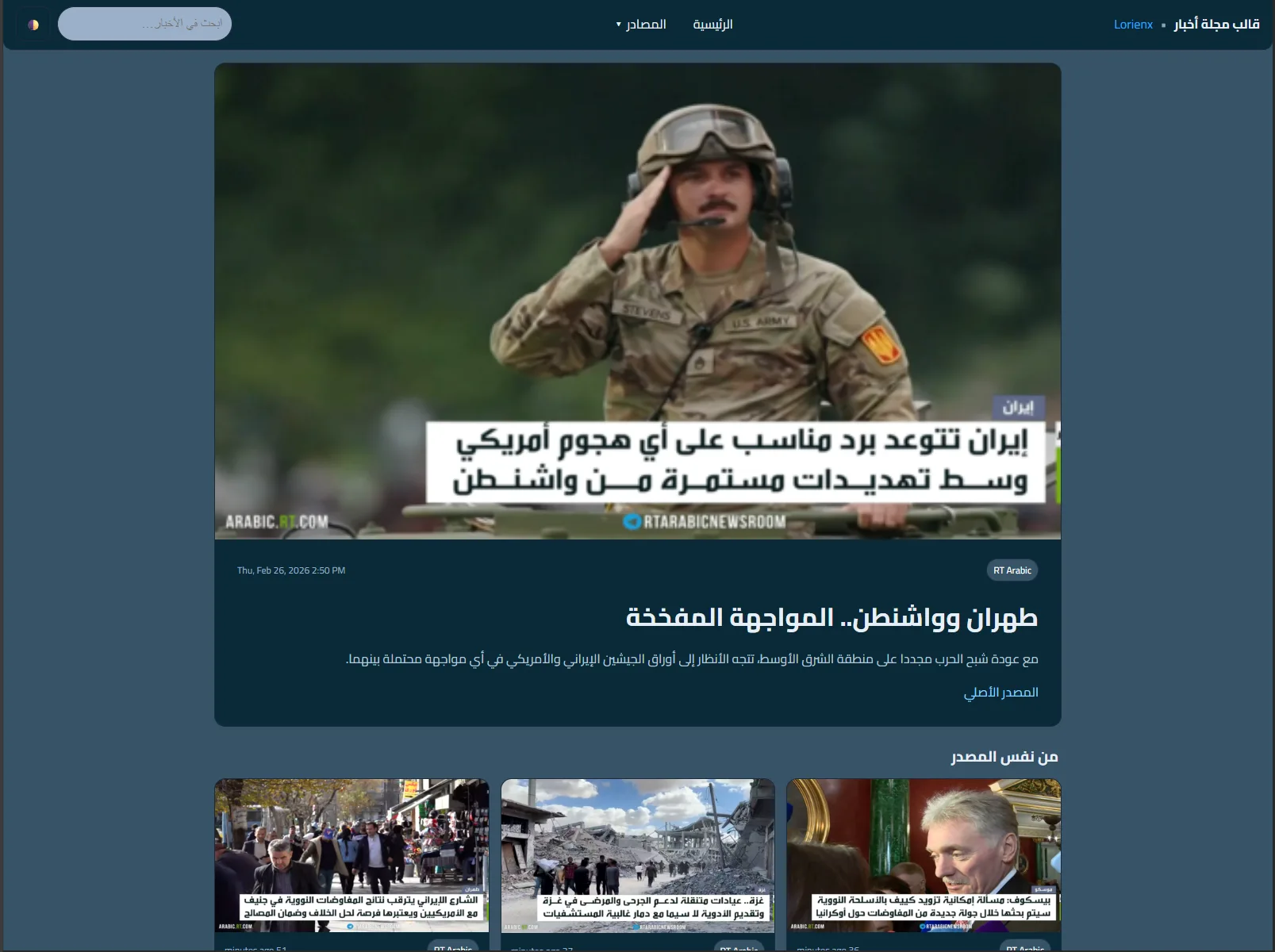The image size is (1275, 952).
Task: Open the Lorienx link in the header
Action: coord(1133,24)
